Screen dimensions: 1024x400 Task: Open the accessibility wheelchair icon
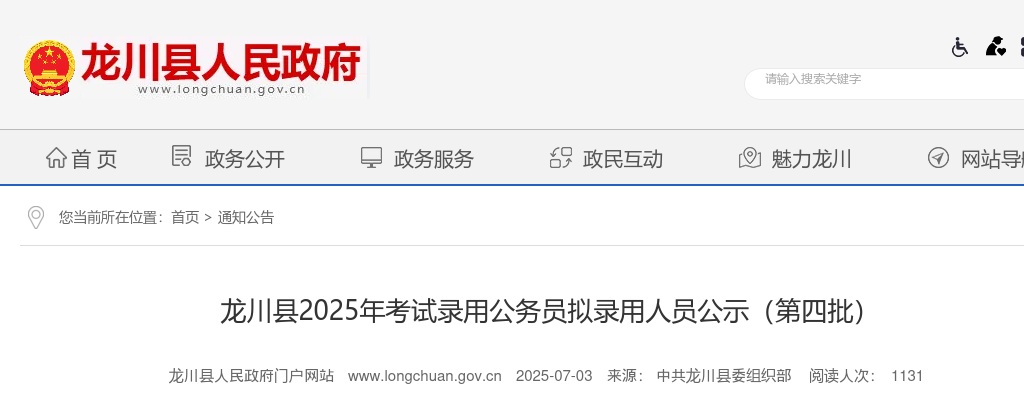[959, 47]
